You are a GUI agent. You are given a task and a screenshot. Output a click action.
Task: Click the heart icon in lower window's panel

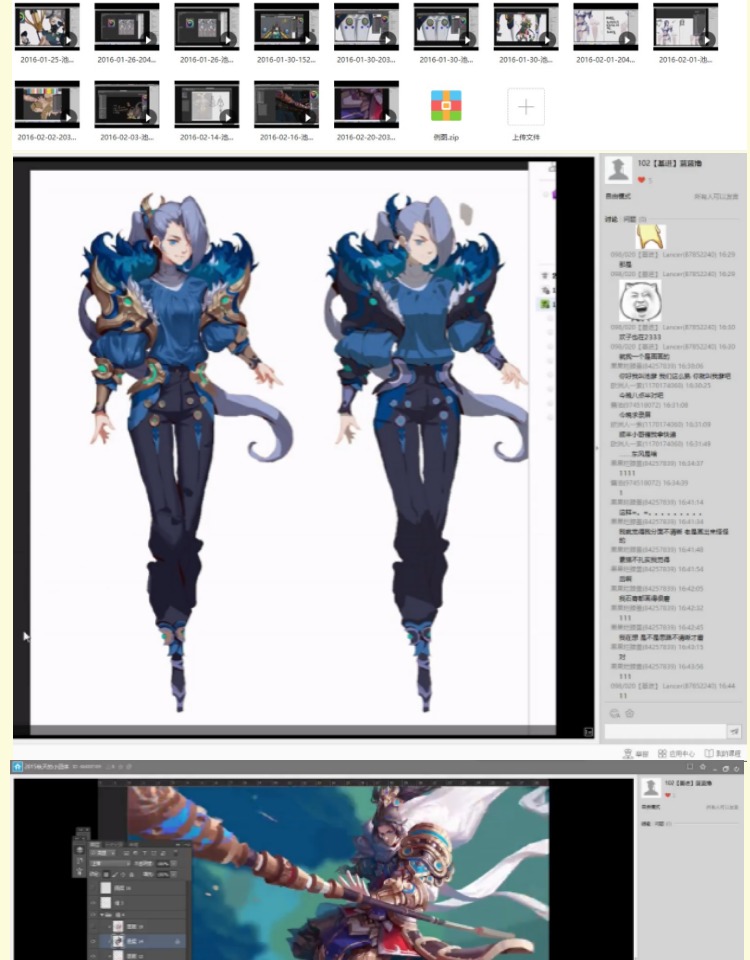668,795
